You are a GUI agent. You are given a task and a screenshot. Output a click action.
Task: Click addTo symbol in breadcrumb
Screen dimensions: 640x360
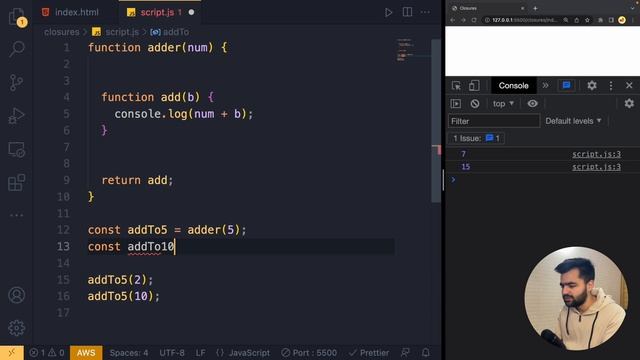coord(176,32)
